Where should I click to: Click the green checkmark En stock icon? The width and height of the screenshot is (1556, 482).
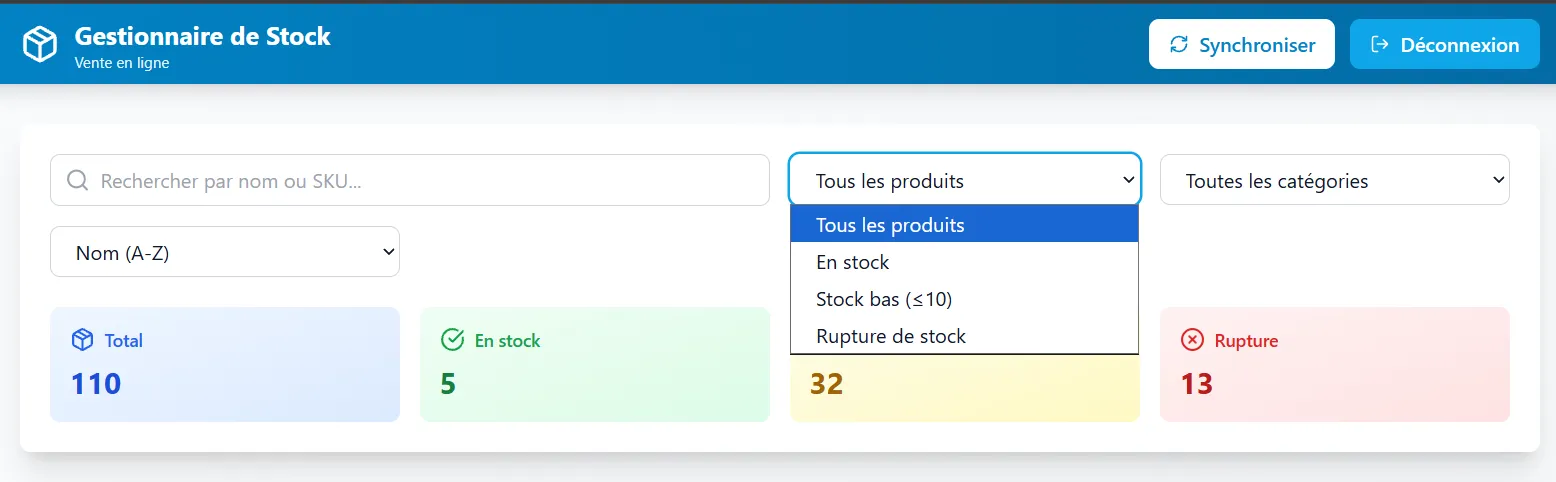[x=452, y=340]
